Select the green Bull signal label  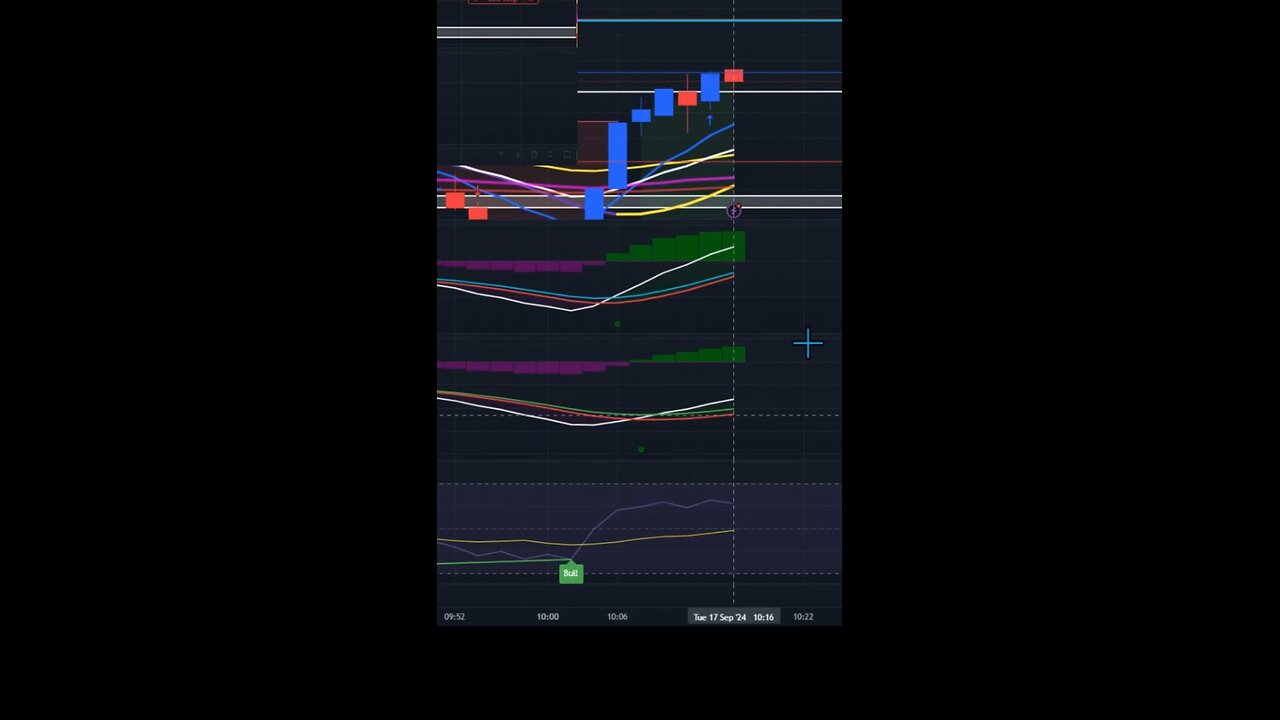pos(570,573)
